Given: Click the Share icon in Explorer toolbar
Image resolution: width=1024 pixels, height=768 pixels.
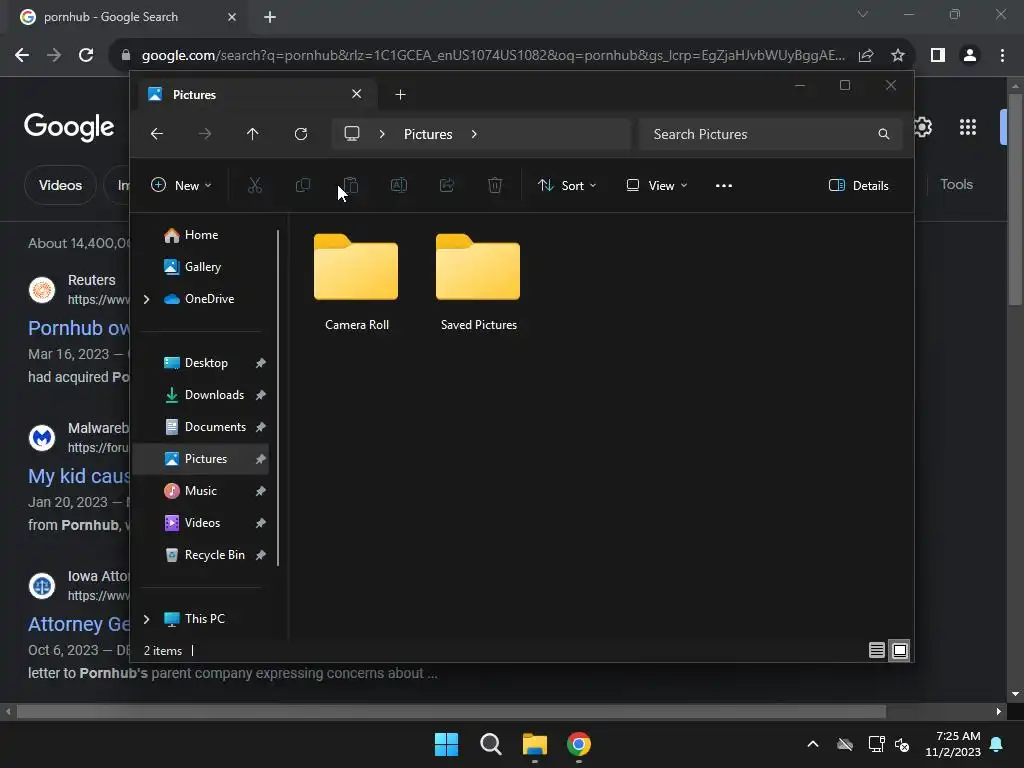Looking at the screenshot, I should (447, 185).
